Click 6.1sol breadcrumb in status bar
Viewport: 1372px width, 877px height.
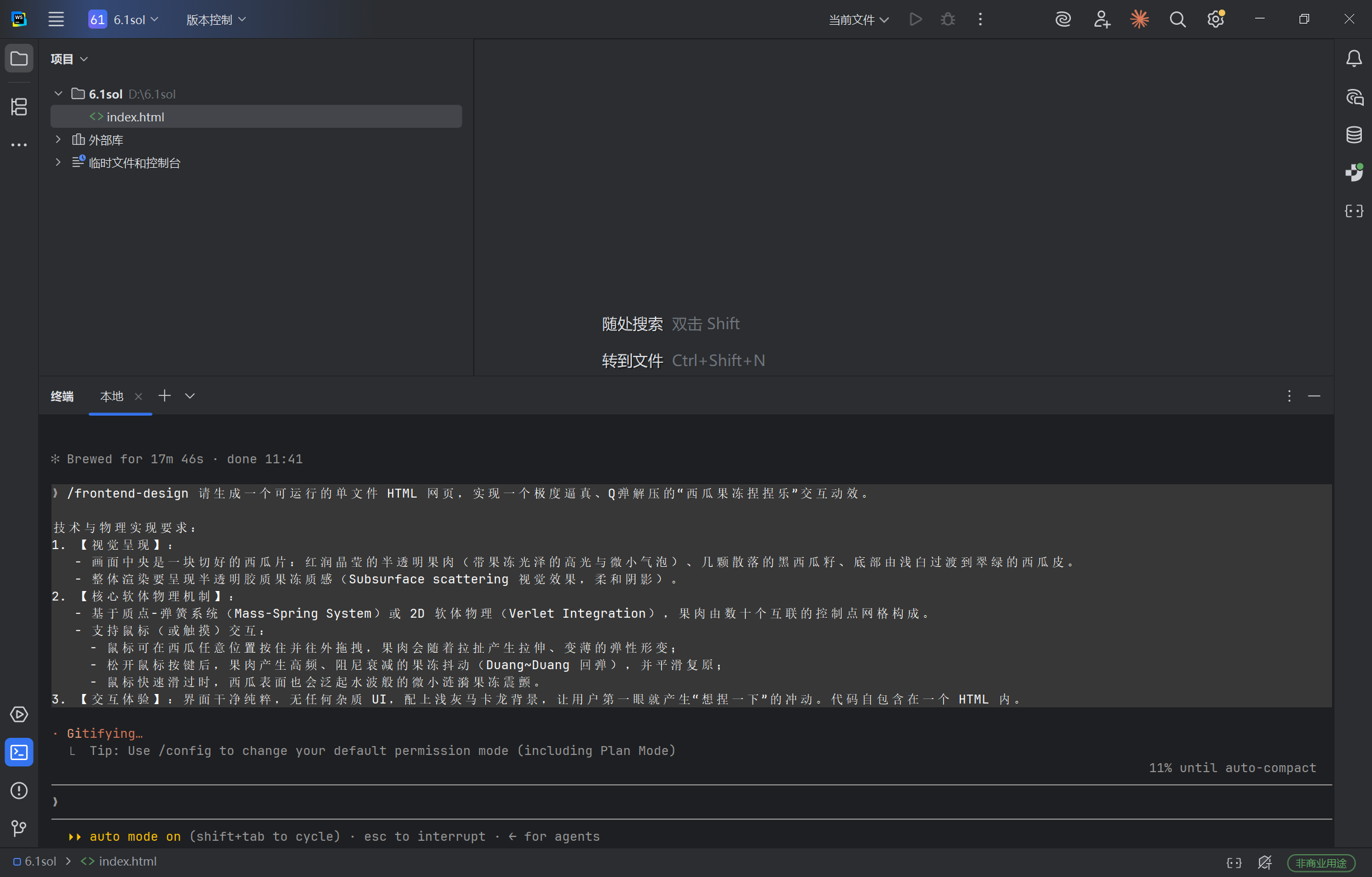click(x=35, y=862)
